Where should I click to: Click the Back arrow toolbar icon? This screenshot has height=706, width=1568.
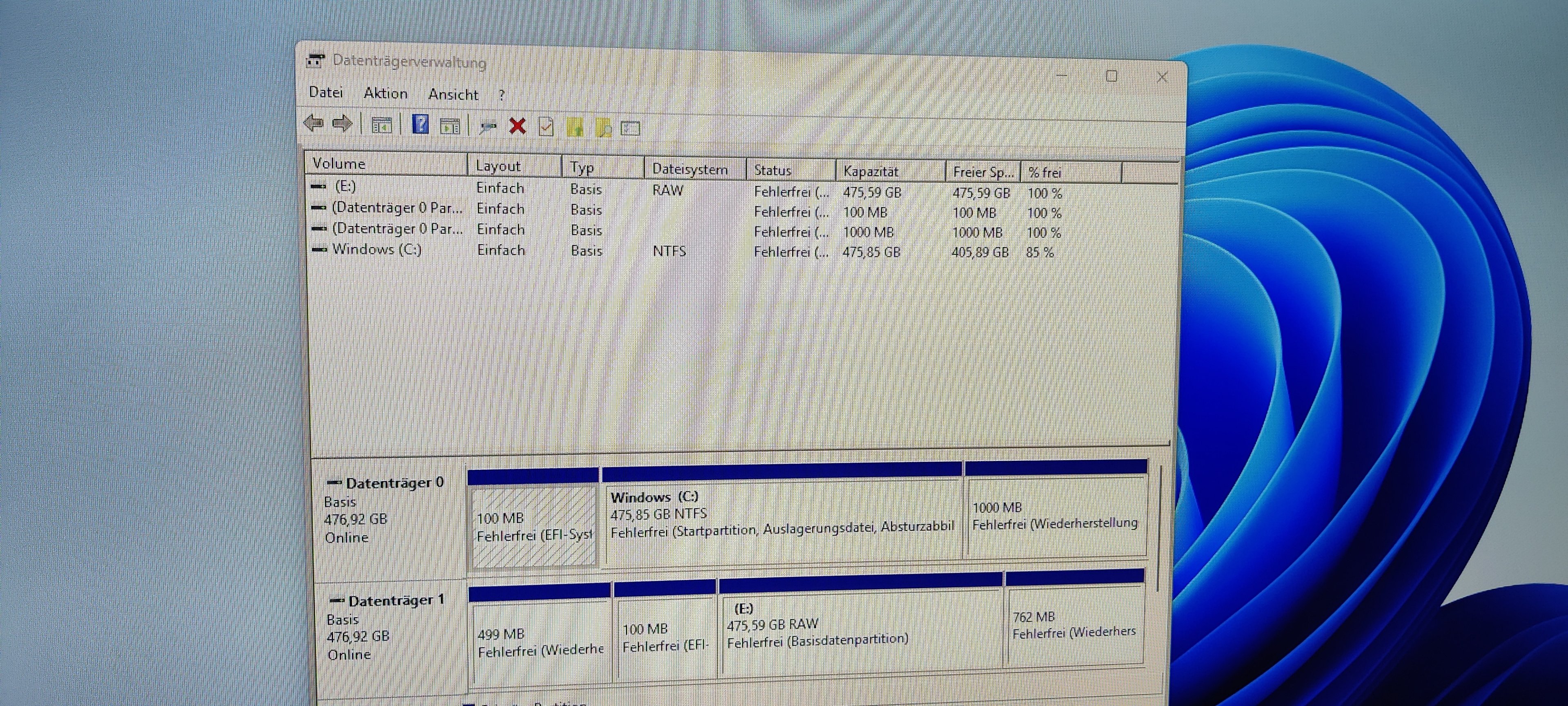click(x=314, y=124)
